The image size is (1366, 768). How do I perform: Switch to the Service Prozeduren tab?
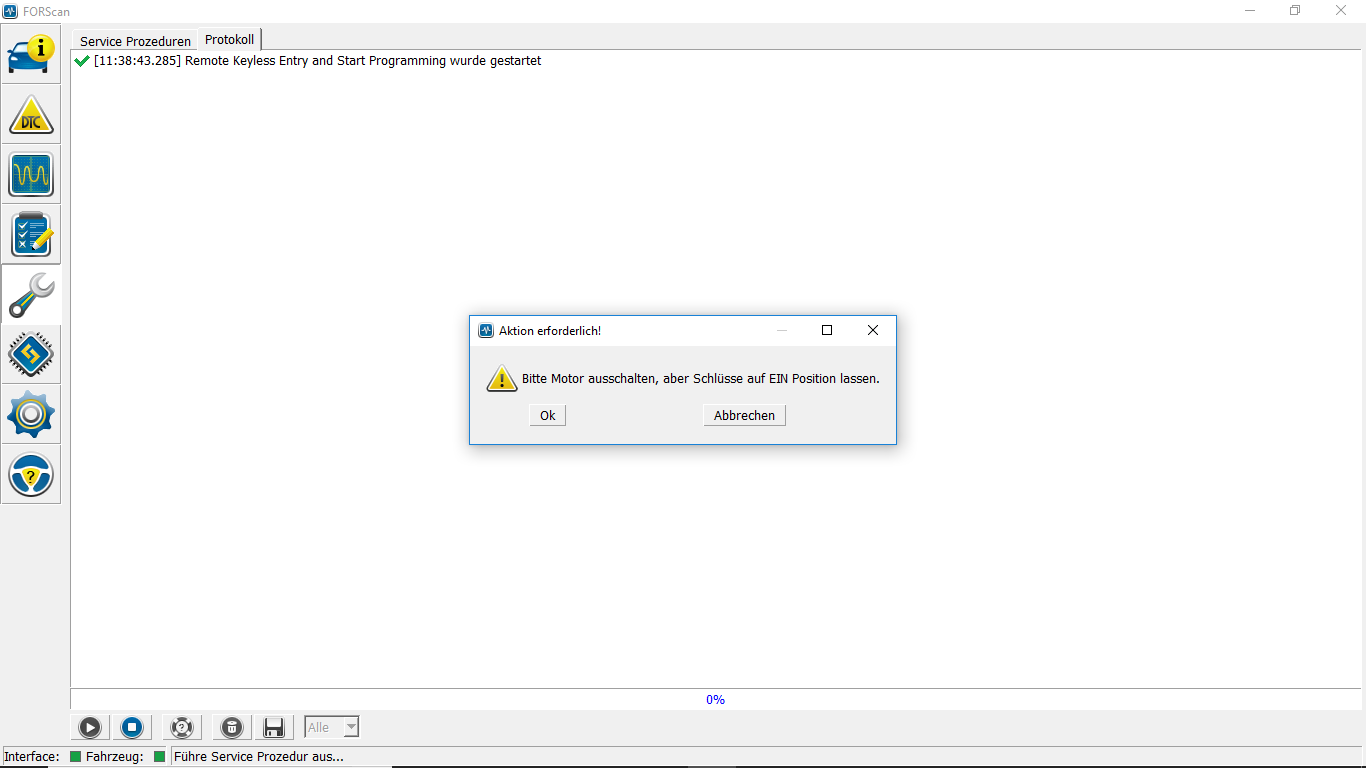click(135, 41)
